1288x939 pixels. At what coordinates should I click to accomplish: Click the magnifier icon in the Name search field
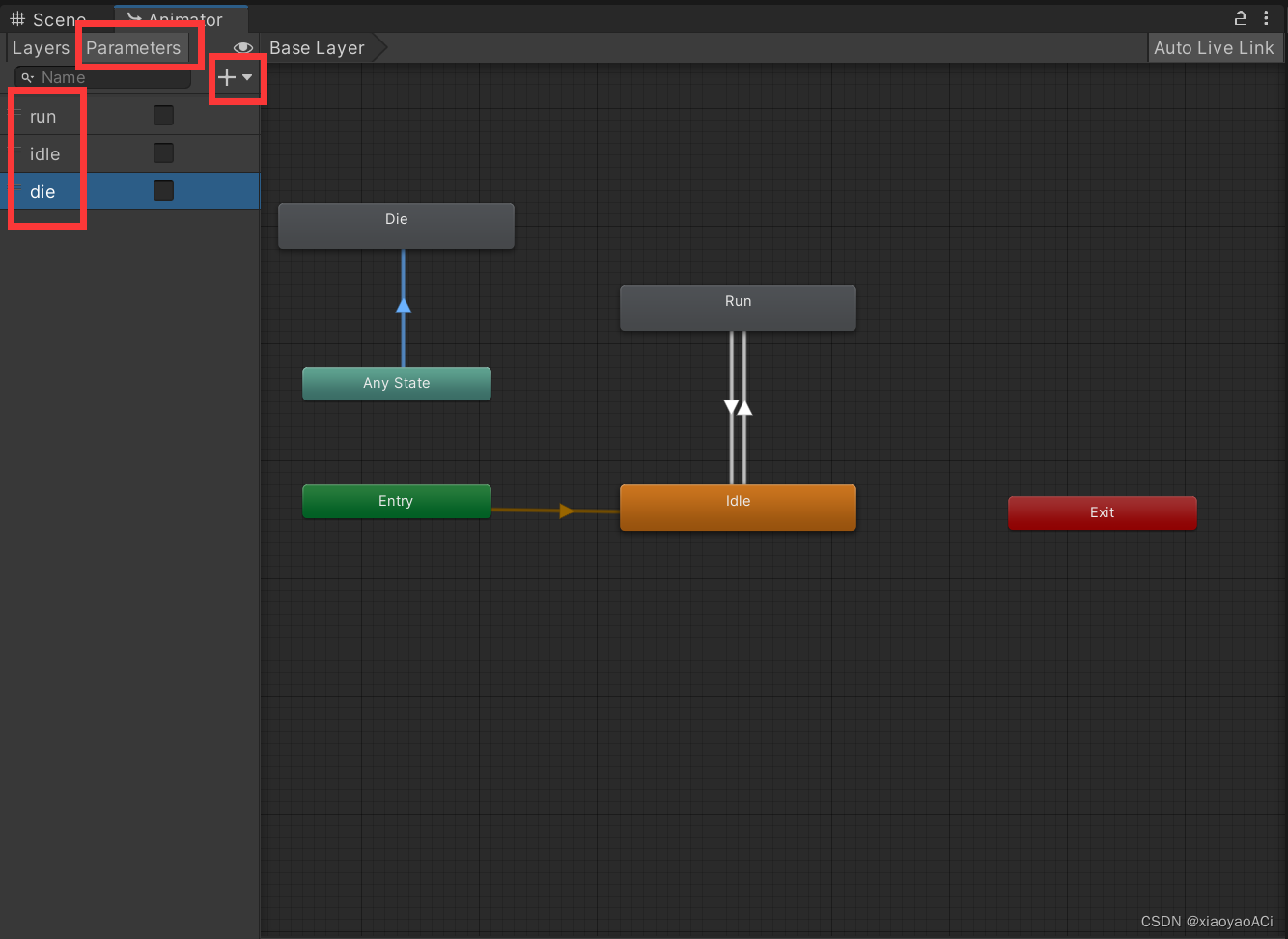coord(27,77)
